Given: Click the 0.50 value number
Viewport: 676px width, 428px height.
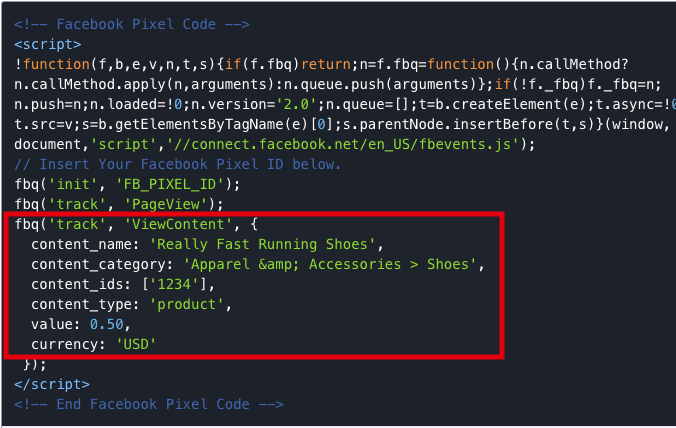Looking at the screenshot, I should point(106,324).
